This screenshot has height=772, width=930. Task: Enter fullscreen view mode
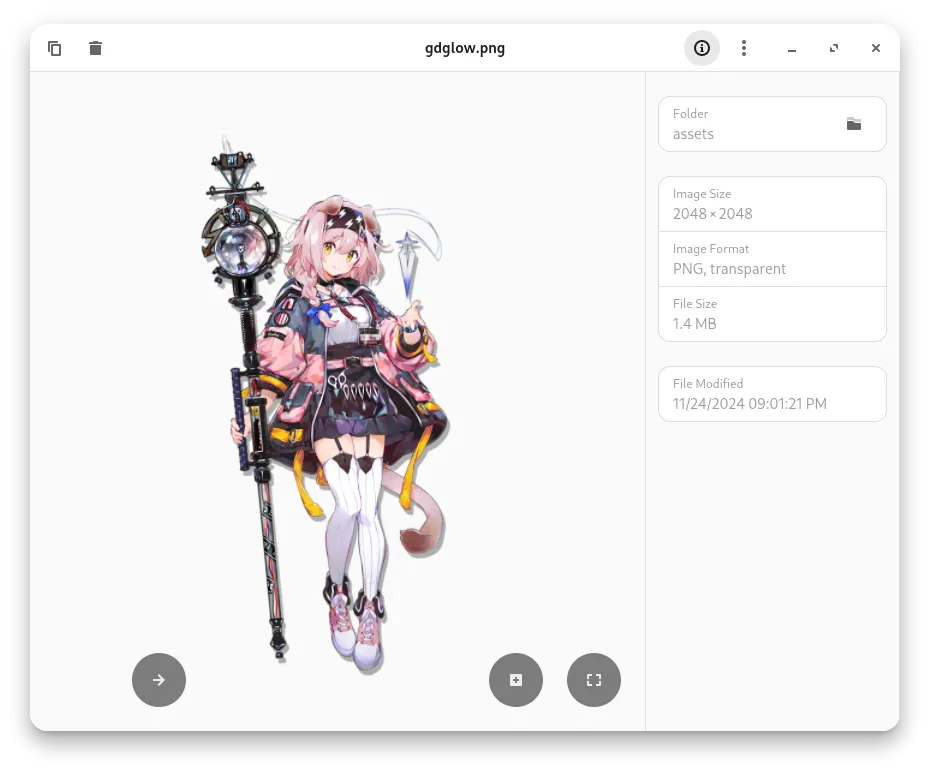tap(594, 680)
